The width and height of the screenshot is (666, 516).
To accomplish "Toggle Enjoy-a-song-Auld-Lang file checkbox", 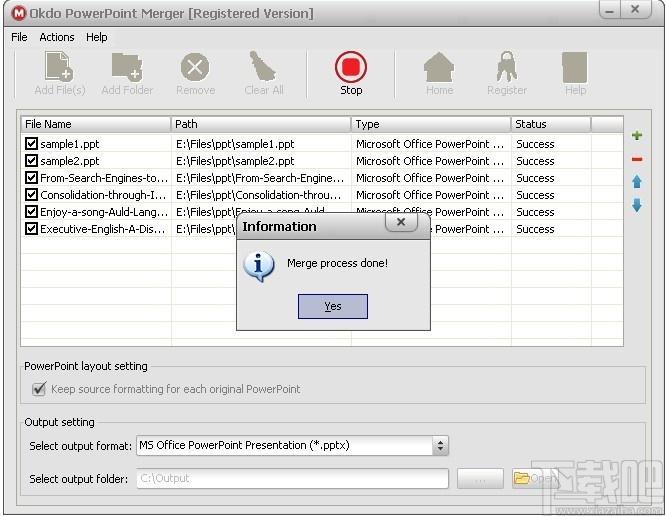I will tap(31, 211).
